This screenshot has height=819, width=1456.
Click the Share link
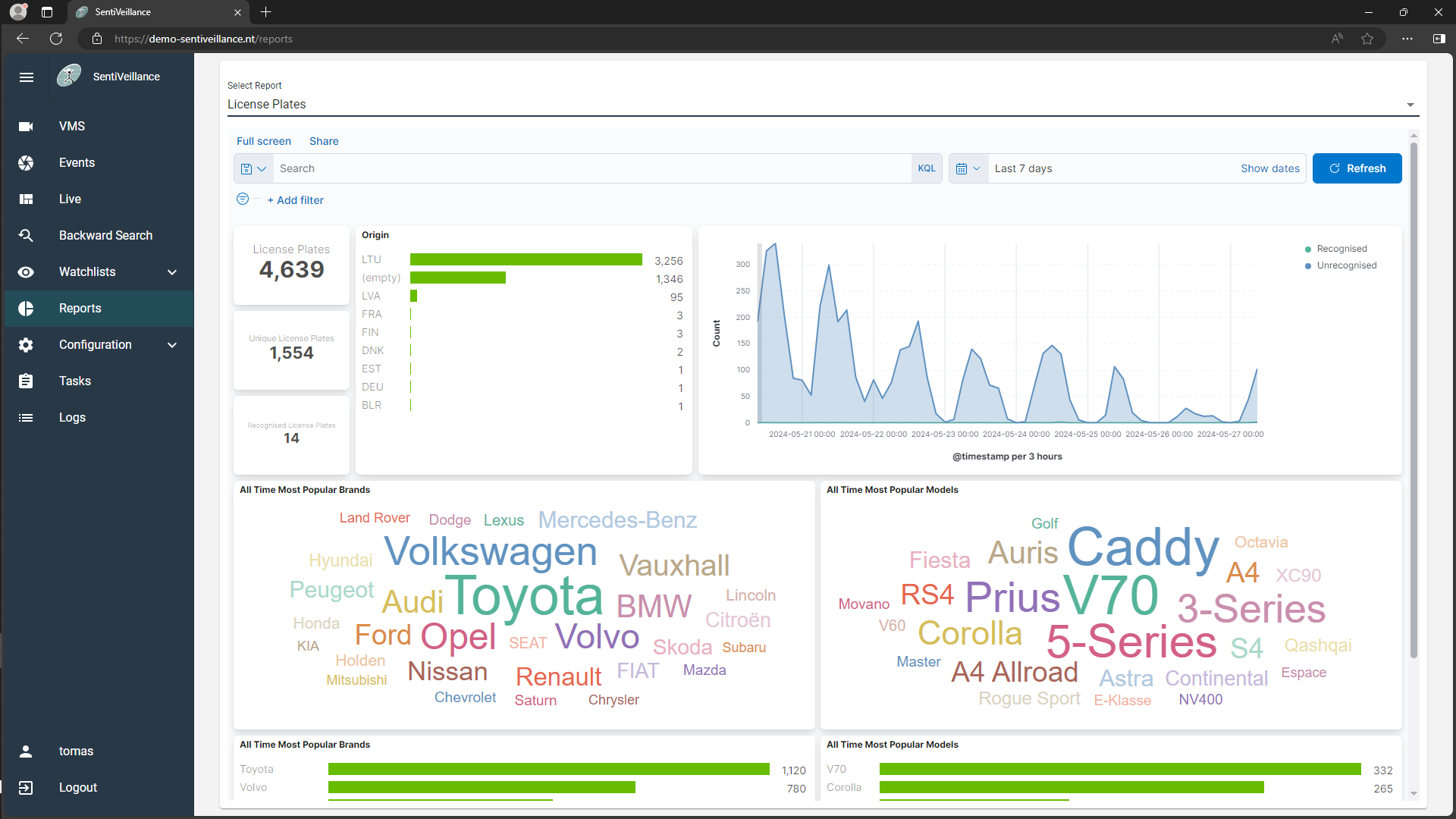point(324,141)
